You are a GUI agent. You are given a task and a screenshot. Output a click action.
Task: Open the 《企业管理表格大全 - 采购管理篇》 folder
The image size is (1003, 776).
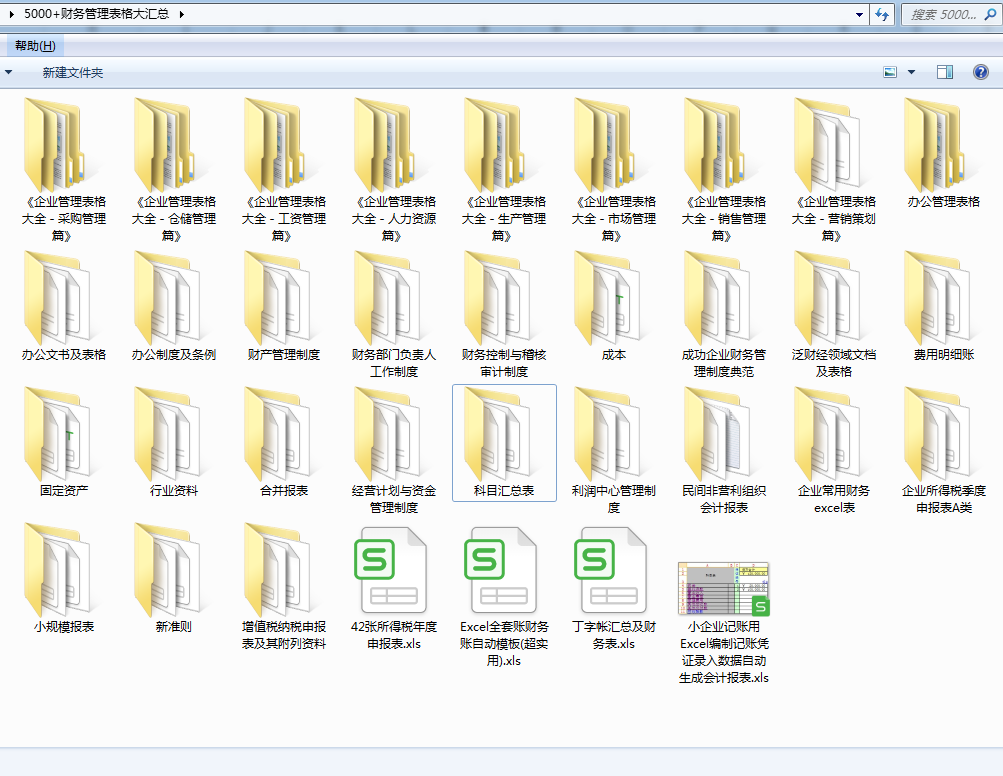[63, 170]
